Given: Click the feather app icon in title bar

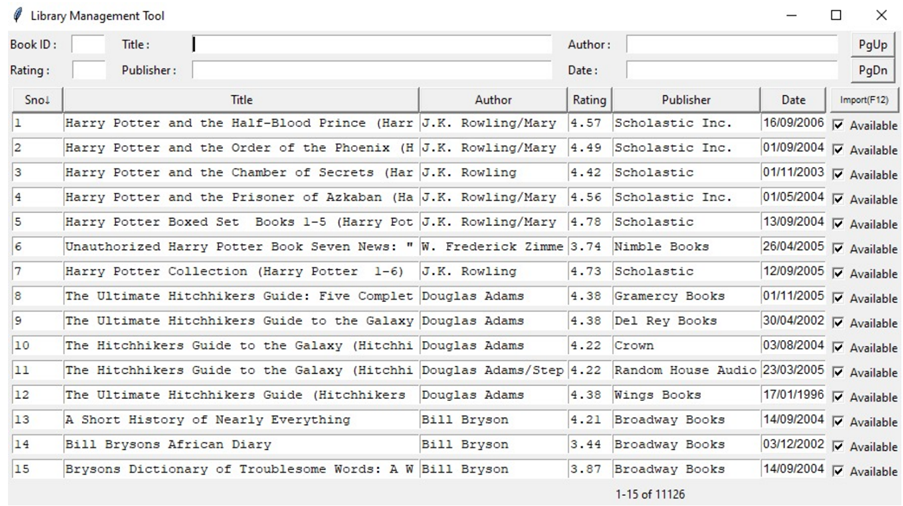Looking at the screenshot, I should pos(18,16).
